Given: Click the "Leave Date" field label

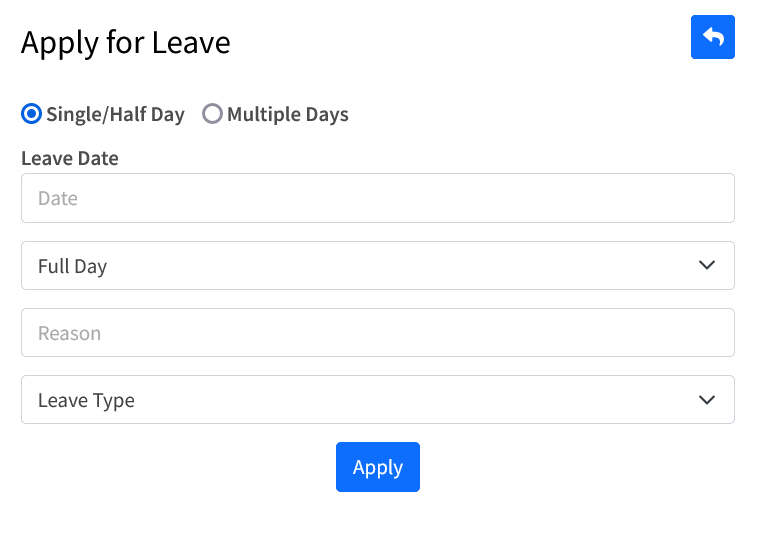Looking at the screenshot, I should tap(70, 158).
